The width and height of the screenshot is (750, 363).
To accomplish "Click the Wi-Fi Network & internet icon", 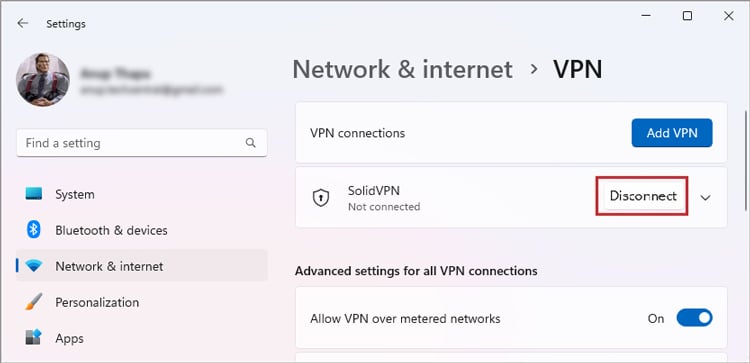I will (33, 266).
